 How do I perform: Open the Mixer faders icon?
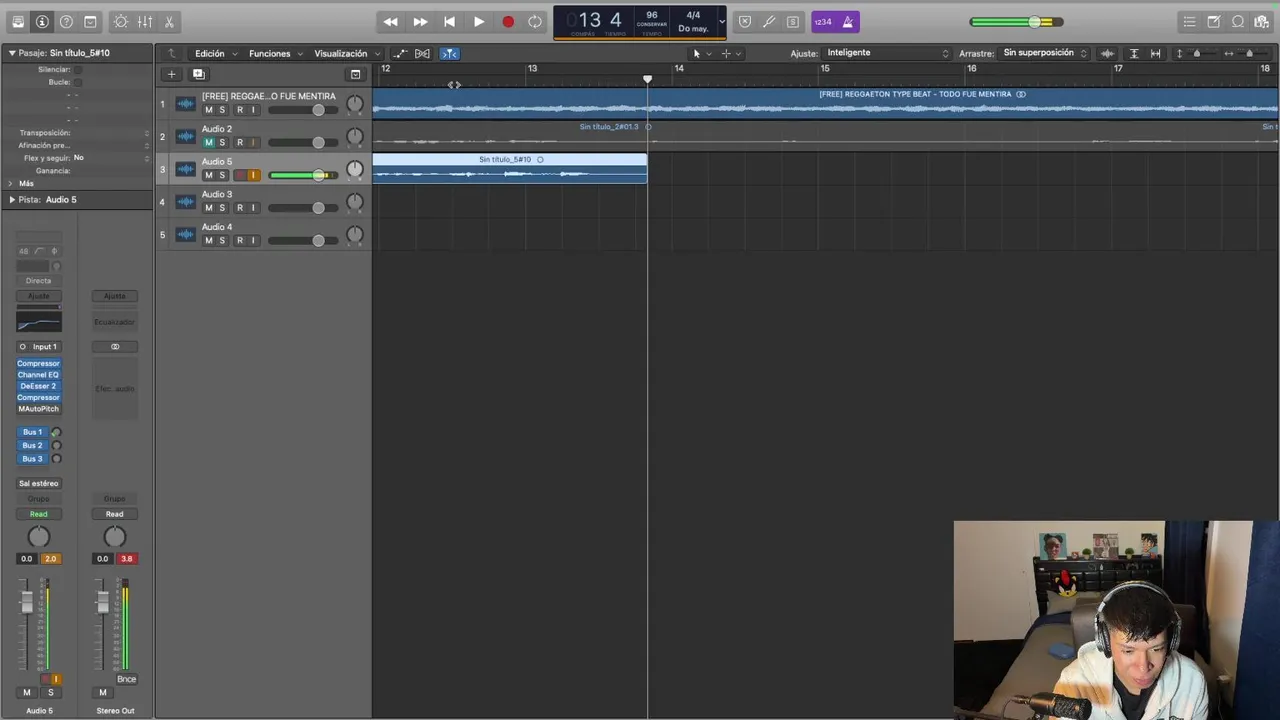145,22
